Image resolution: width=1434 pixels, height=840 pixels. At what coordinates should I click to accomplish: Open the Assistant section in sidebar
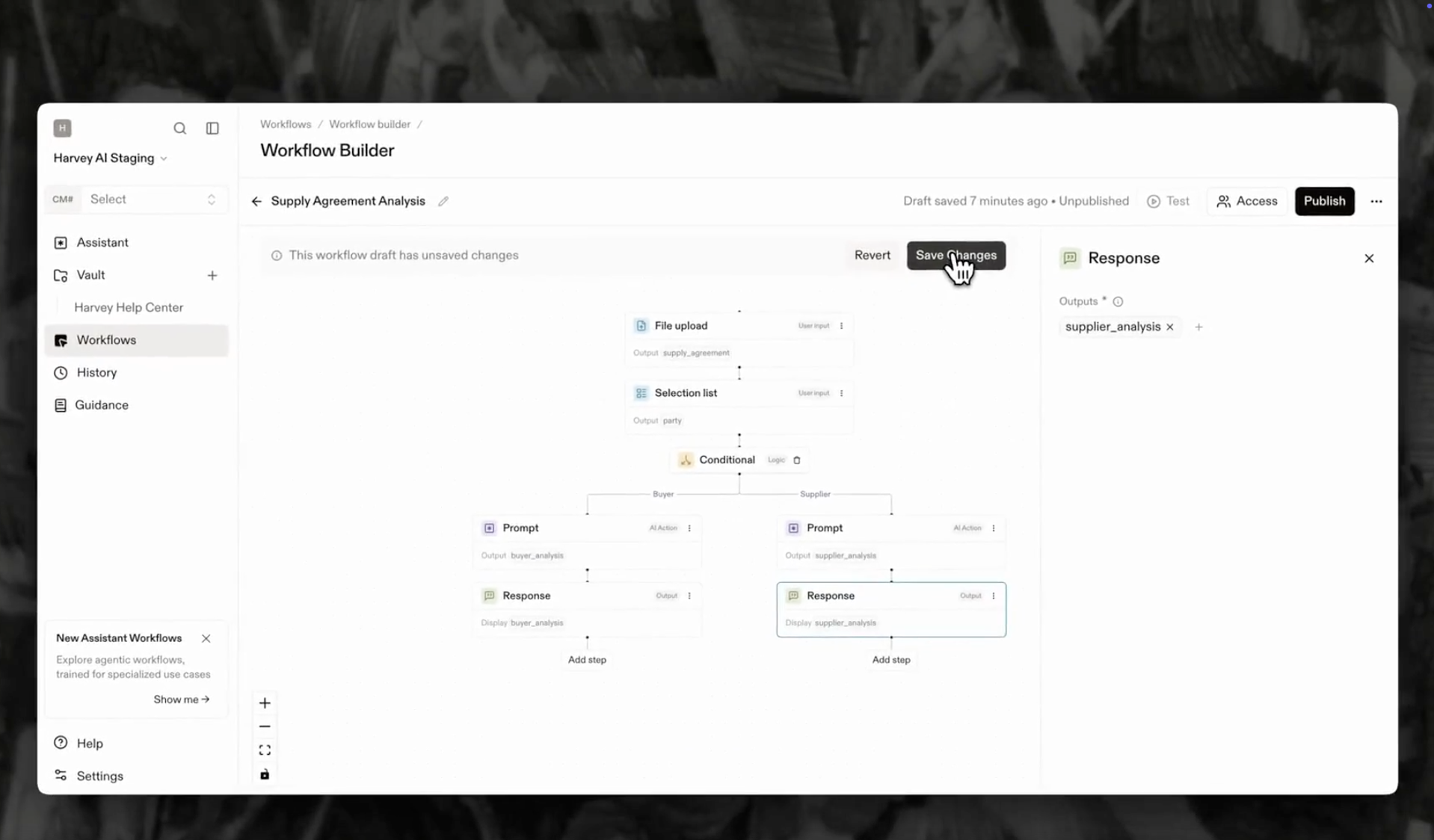[102, 243]
